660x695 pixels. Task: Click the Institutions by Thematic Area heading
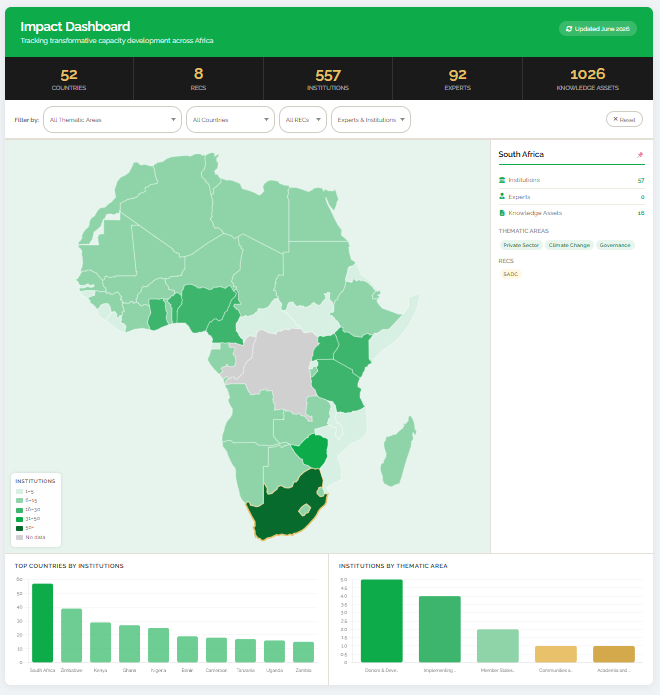click(393, 566)
